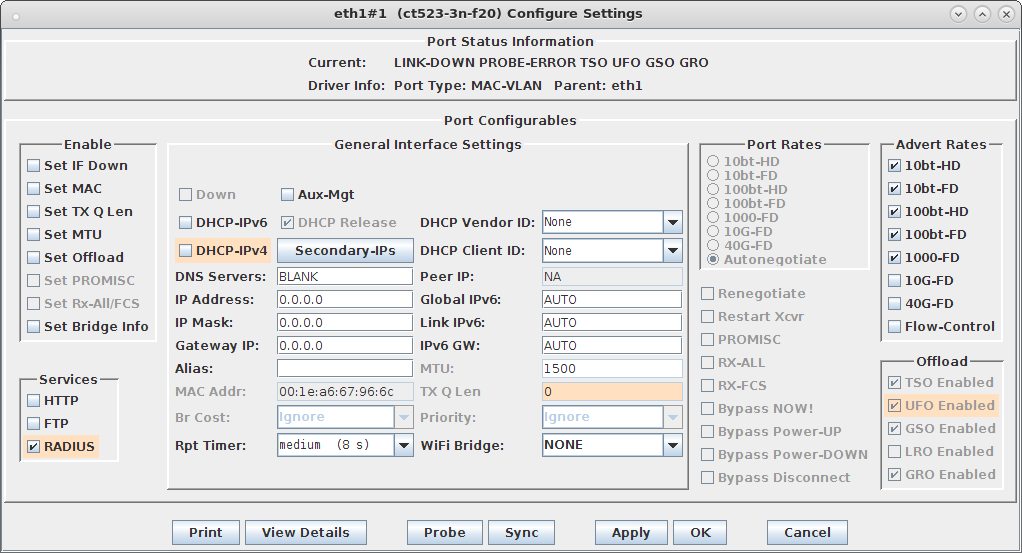Expand the WiFi Bridge dropdown

673,445
